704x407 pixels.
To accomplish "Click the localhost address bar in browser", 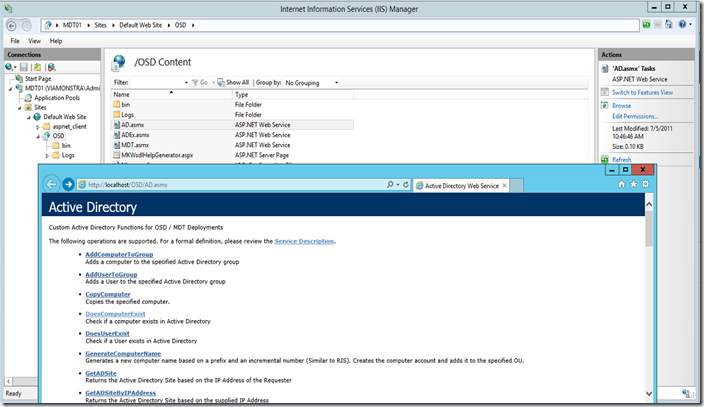I will pyautogui.click(x=230, y=185).
